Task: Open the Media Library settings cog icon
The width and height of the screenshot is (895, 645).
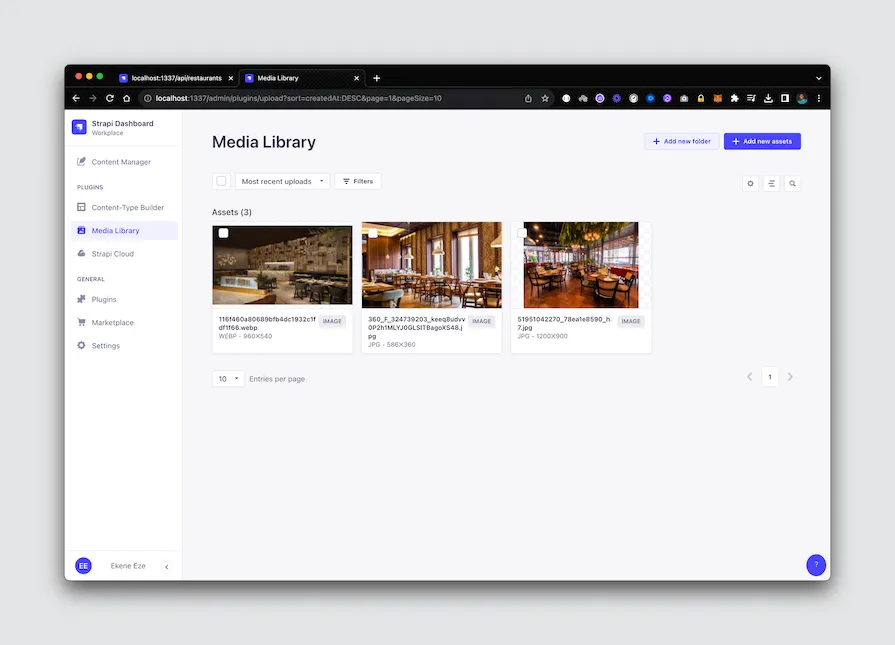Action: [750, 183]
